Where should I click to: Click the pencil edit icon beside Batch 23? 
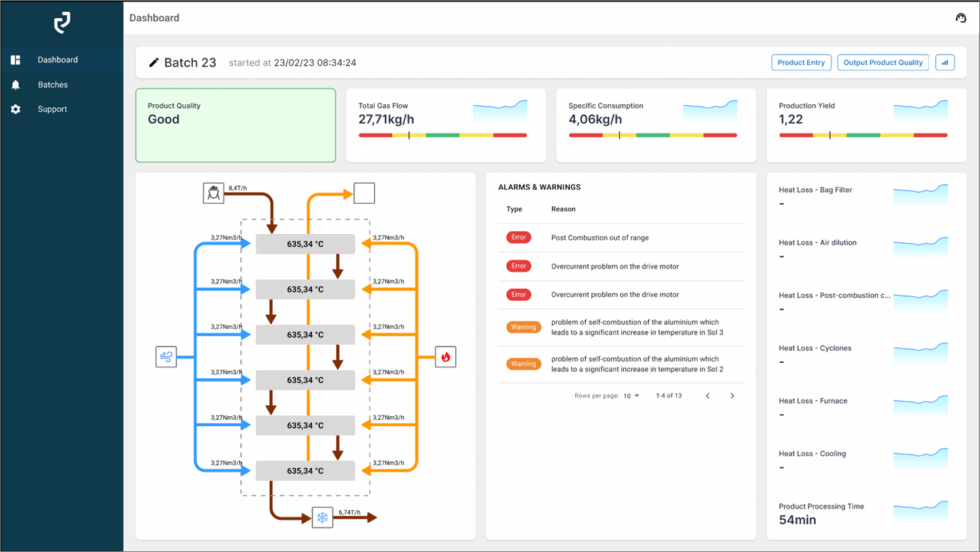[x=154, y=63]
